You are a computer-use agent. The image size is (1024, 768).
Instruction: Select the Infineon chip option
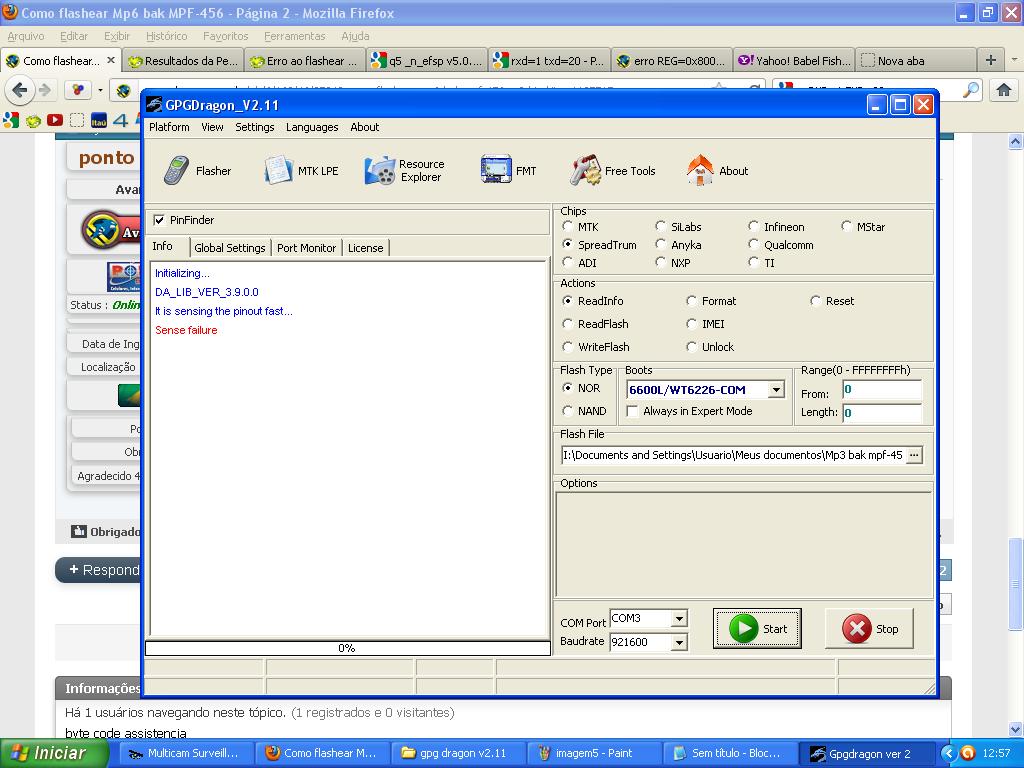[754, 227]
